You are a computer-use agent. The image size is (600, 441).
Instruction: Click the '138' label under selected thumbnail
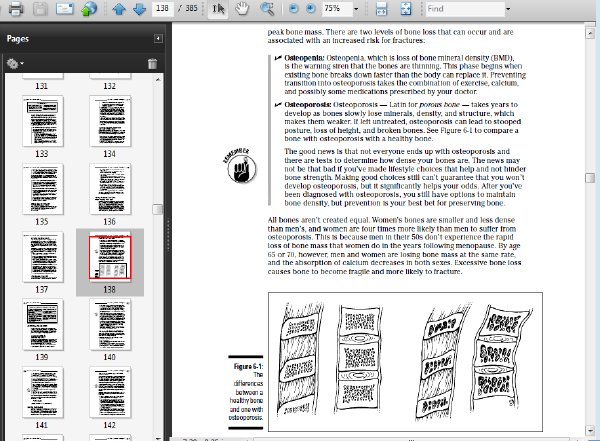[x=109, y=289]
